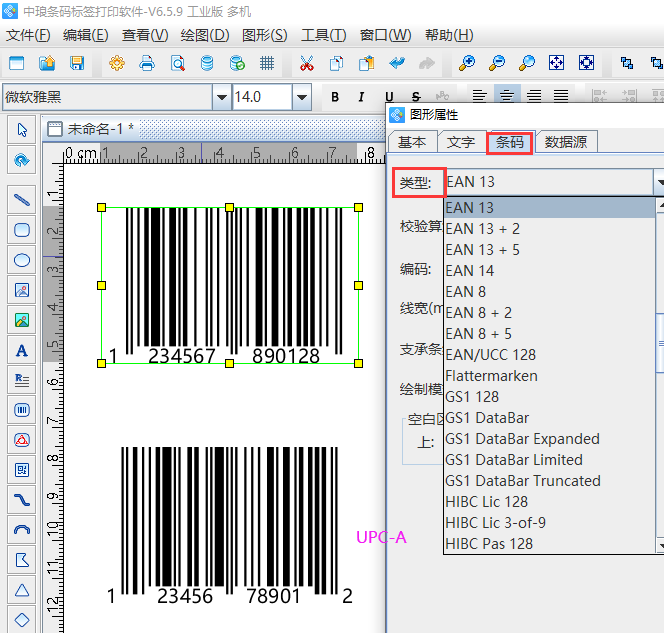
Task: Select the text A tool
Action: 22,351
